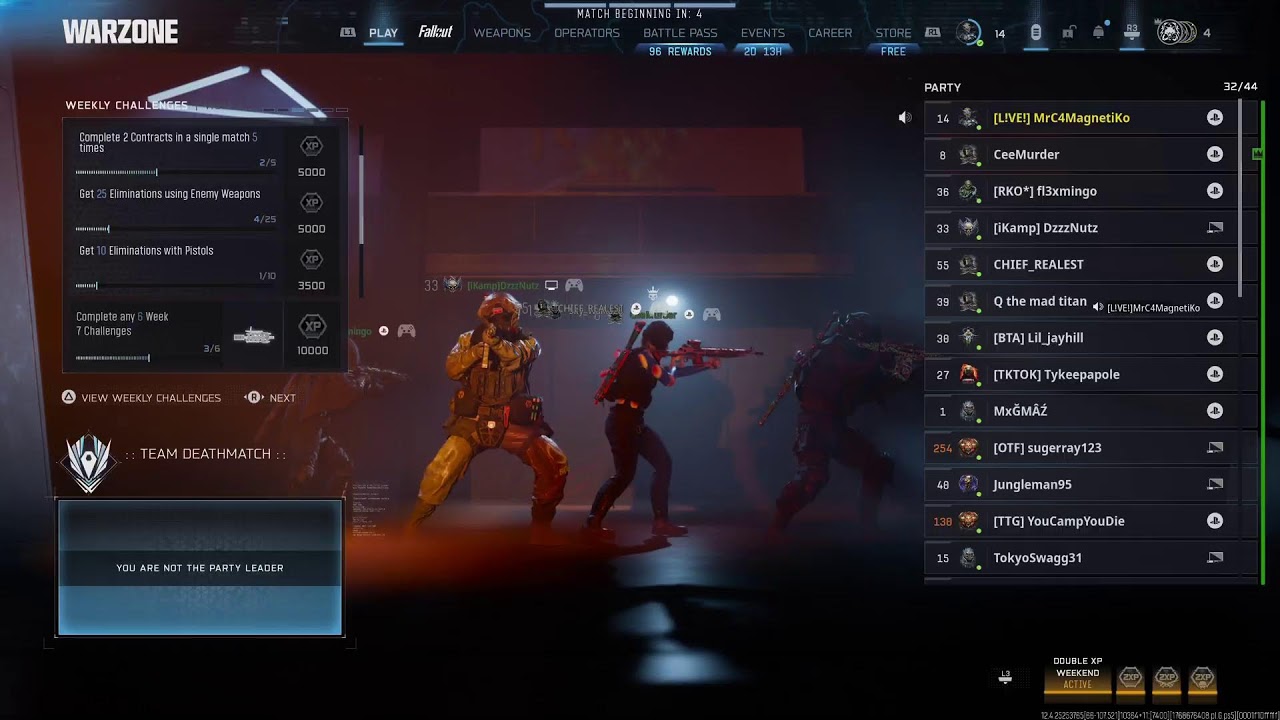1280x720 pixels.
Task: Open the main menu list icon
Action: click(x=1036, y=33)
